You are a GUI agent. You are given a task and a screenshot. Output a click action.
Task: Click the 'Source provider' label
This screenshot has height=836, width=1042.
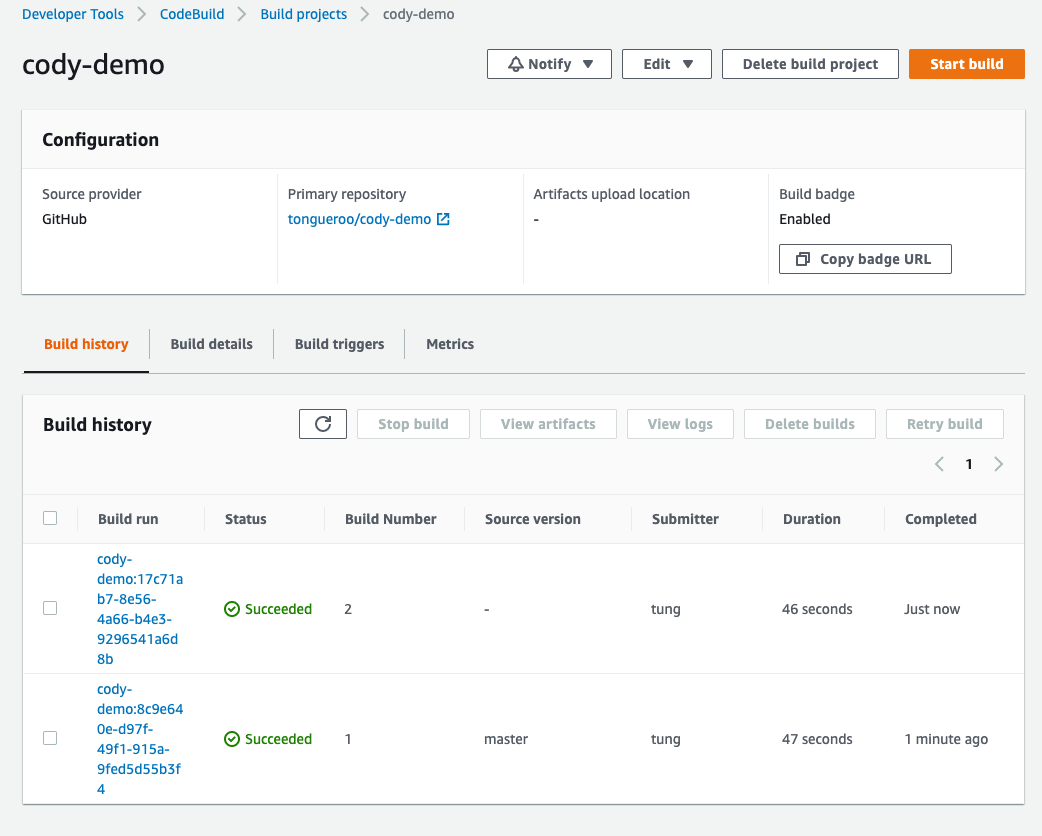92,194
